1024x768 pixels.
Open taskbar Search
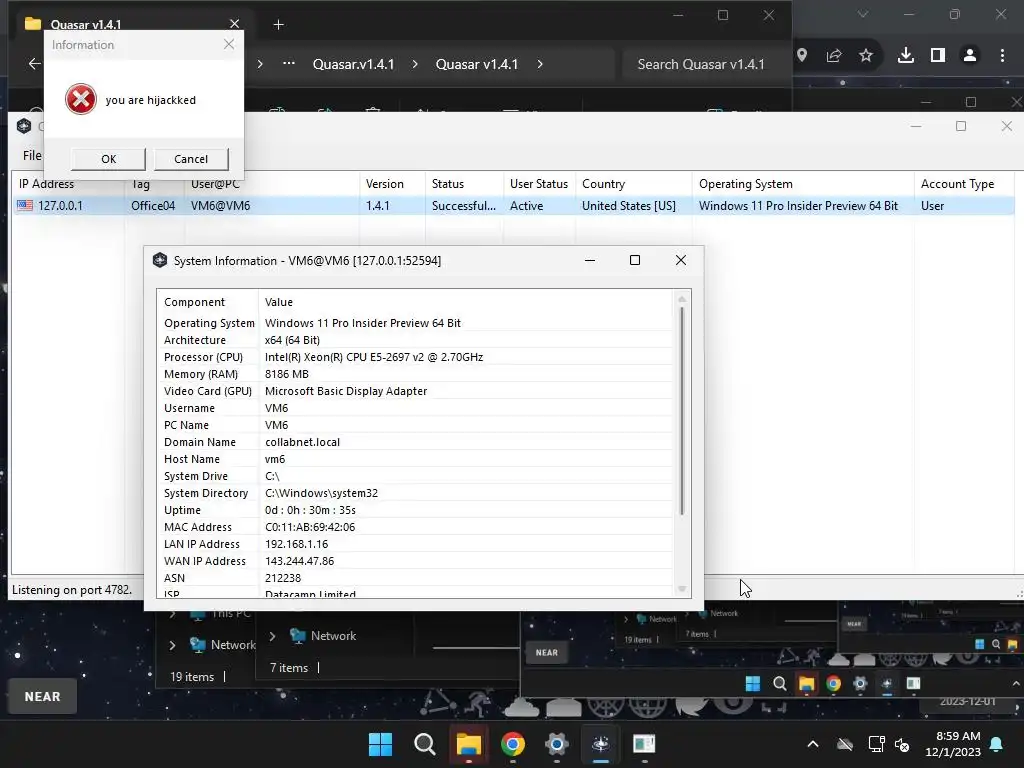[x=424, y=744]
